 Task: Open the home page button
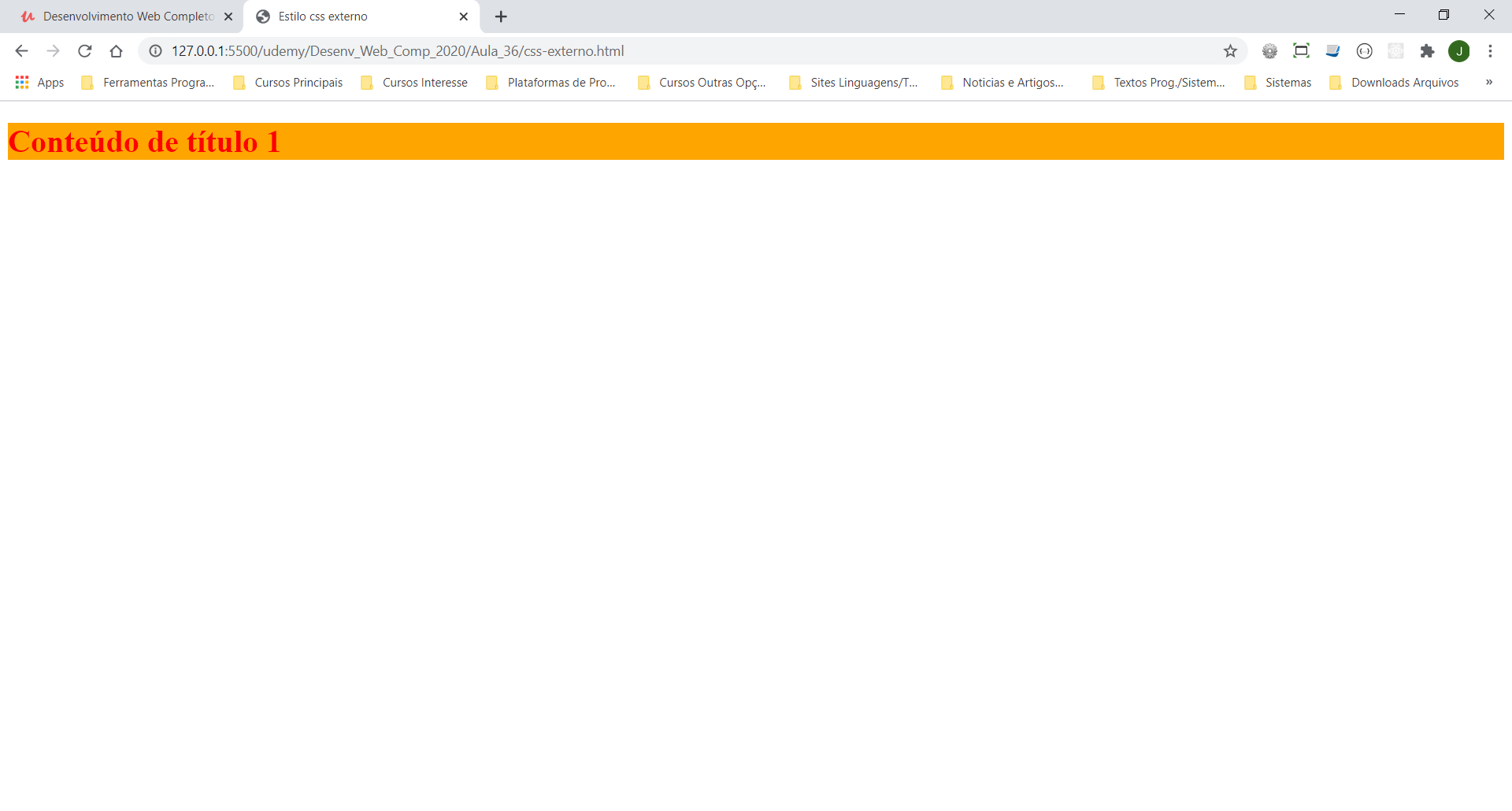tap(116, 51)
